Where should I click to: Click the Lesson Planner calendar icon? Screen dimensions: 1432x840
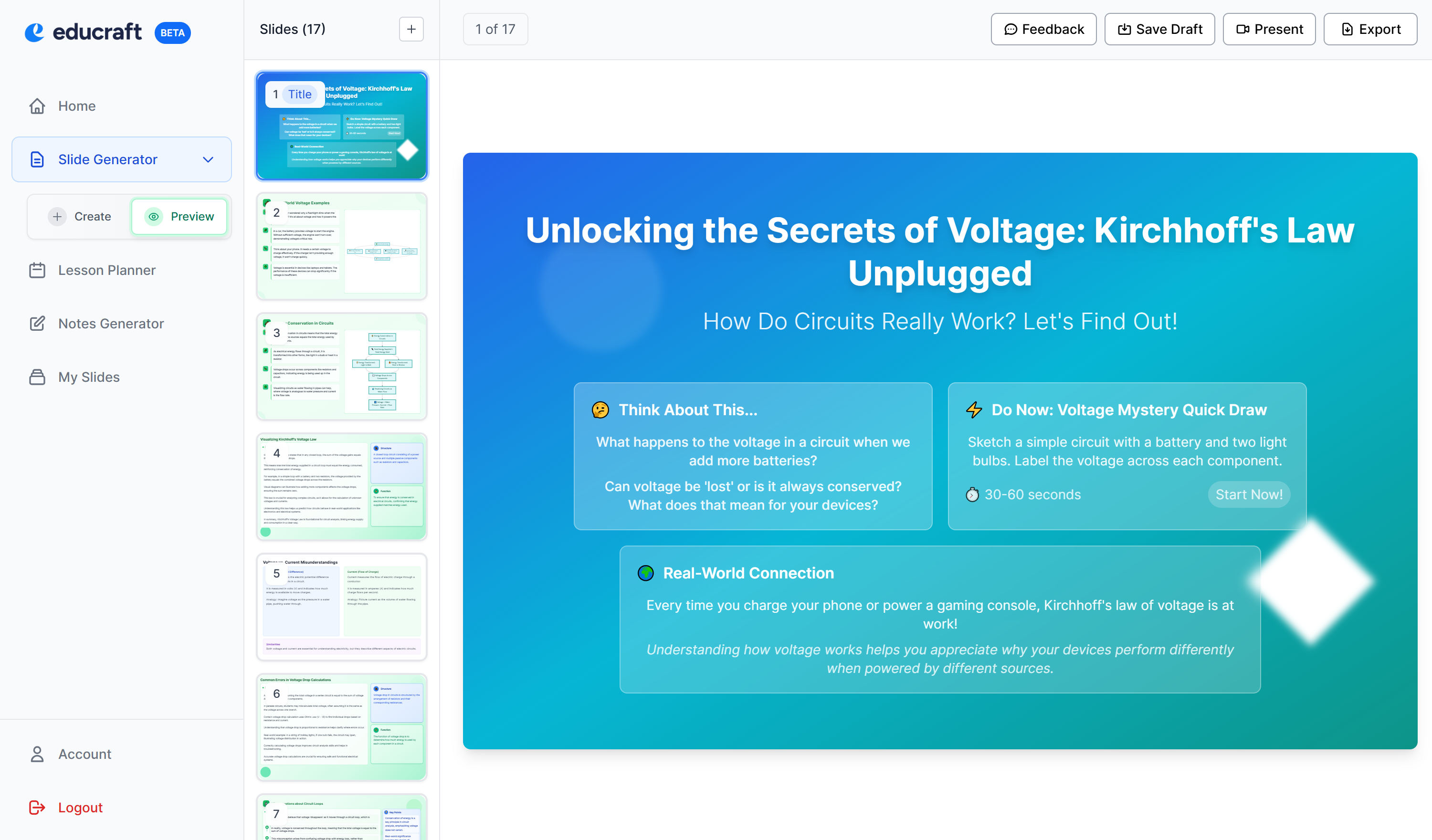tap(37, 270)
